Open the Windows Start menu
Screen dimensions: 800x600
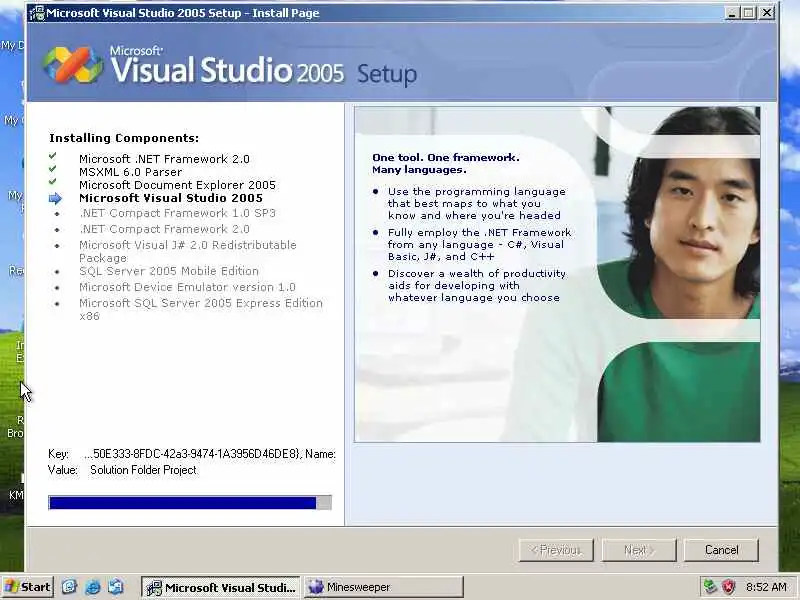pos(28,587)
